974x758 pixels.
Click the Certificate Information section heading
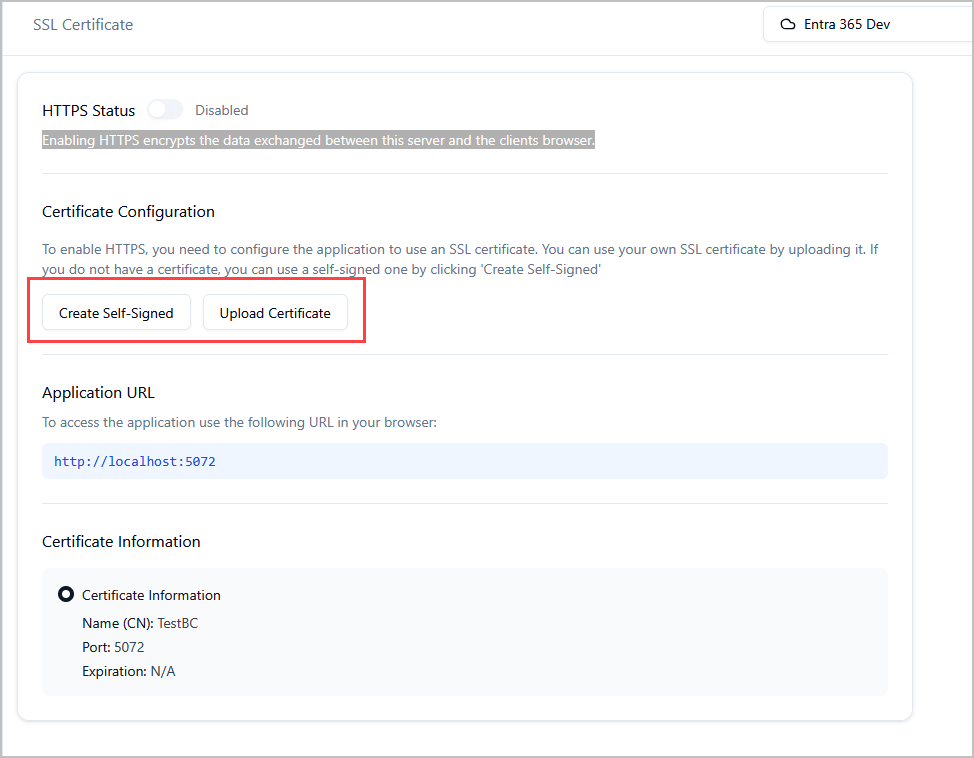(121, 542)
